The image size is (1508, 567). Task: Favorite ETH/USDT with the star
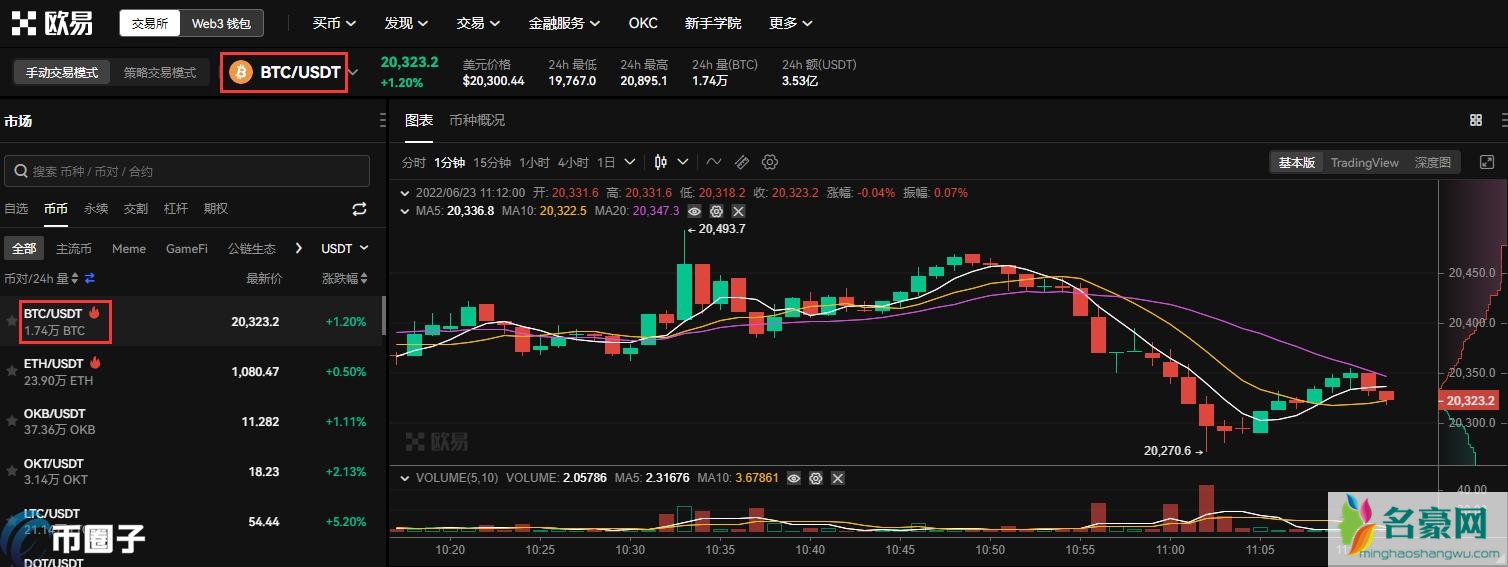[x=12, y=371]
